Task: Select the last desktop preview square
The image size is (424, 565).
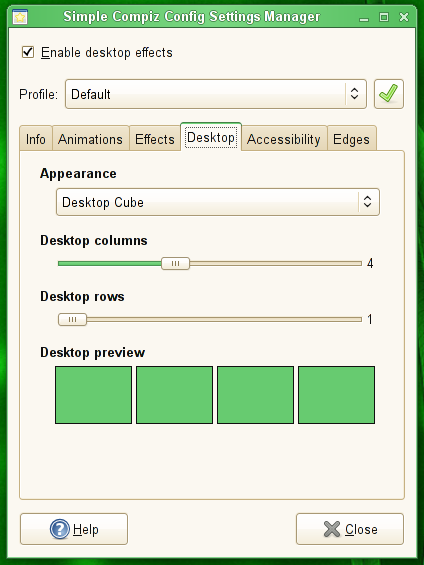Action: (336, 395)
